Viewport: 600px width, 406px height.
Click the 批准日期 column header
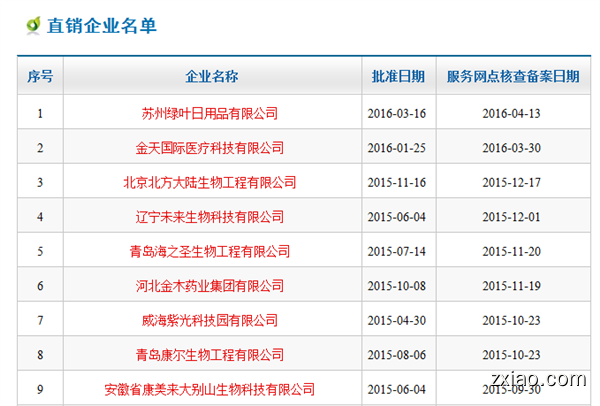(398, 76)
